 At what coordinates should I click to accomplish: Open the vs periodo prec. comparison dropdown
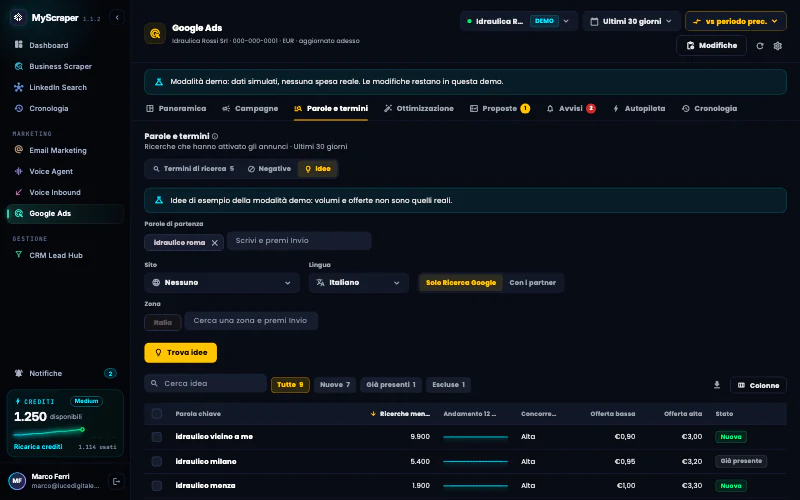[736, 21]
